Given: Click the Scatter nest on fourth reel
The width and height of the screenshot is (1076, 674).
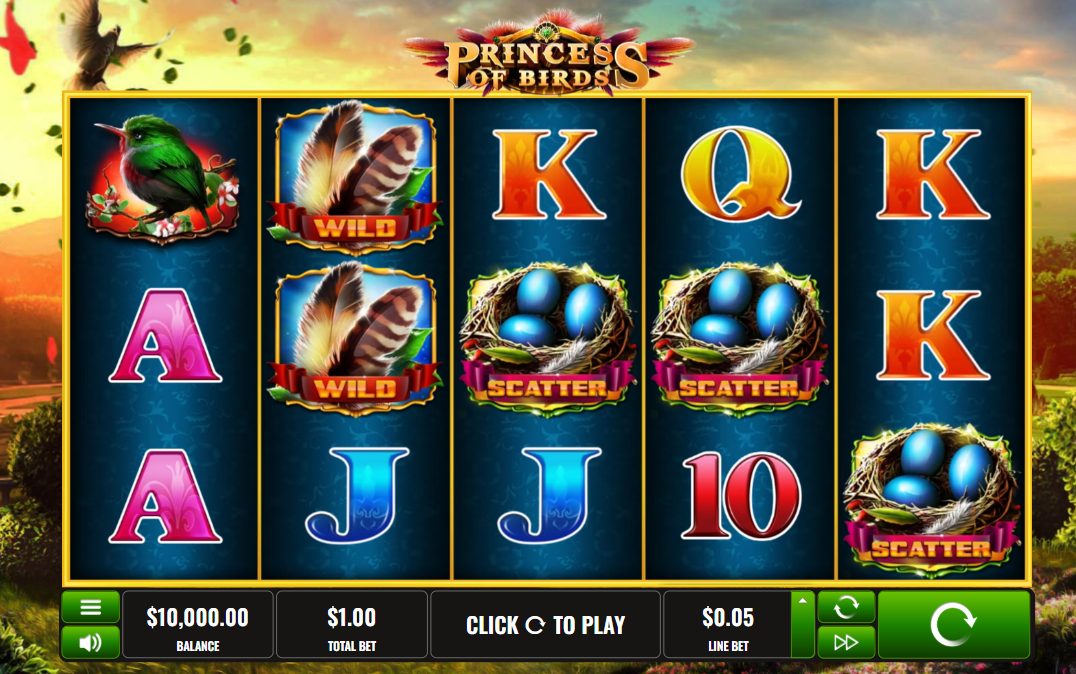Looking at the screenshot, I should [739, 340].
